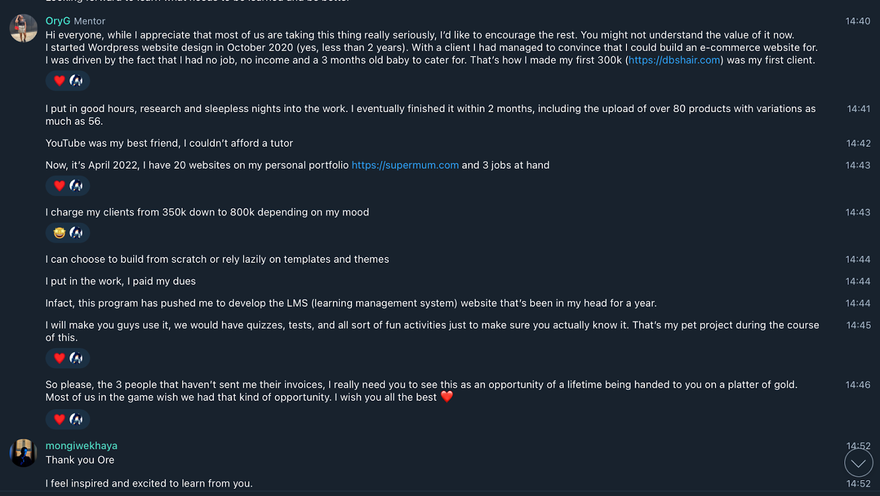The image size is (880, 496).
Task: Click the red heart emoji ending invoices message
Action: tap(447, 397)
